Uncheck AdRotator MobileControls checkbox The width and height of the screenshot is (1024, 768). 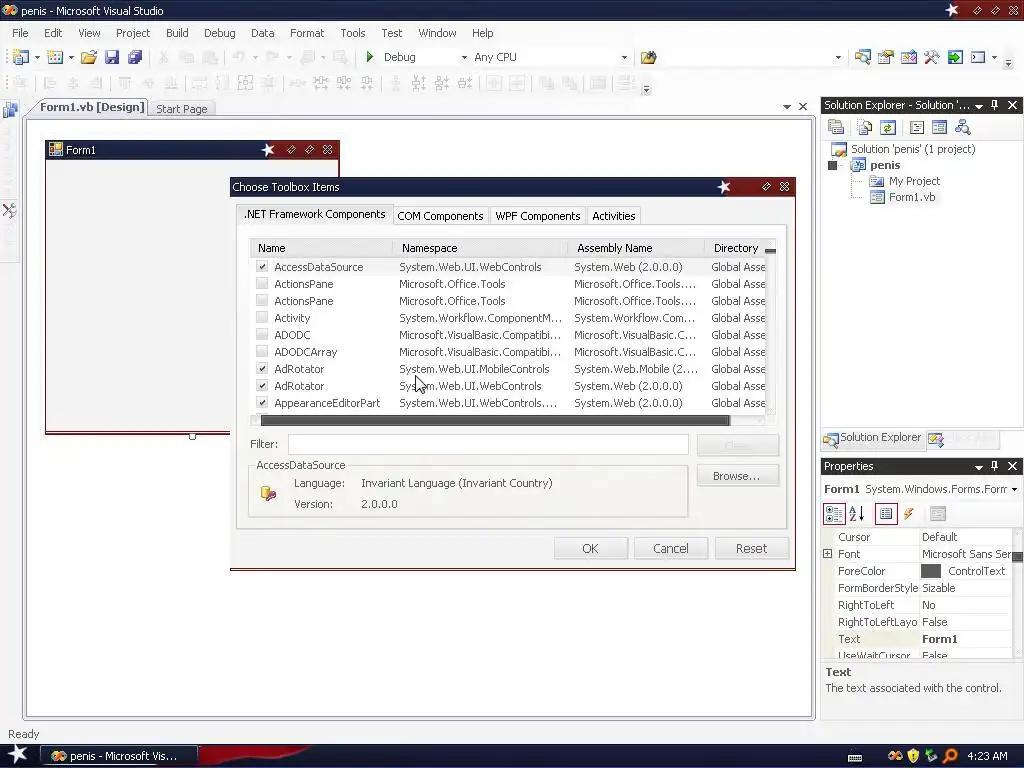(262, 368)
